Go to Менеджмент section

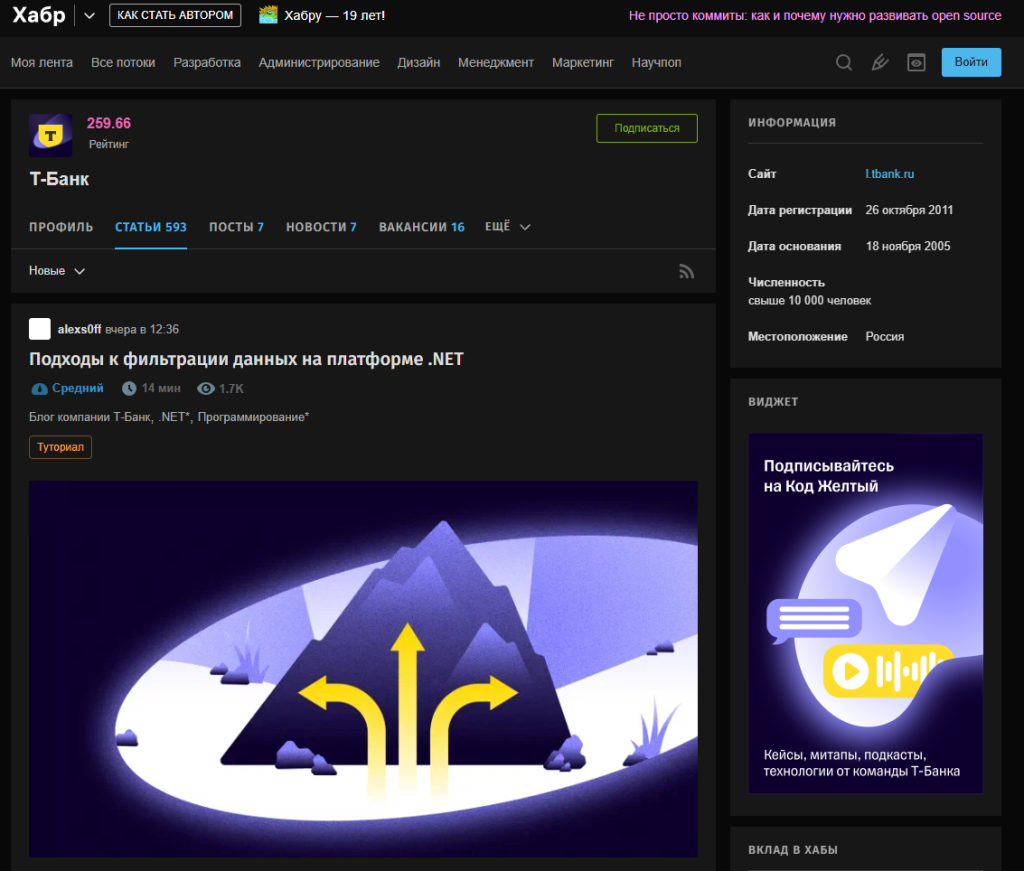[496, 63]
